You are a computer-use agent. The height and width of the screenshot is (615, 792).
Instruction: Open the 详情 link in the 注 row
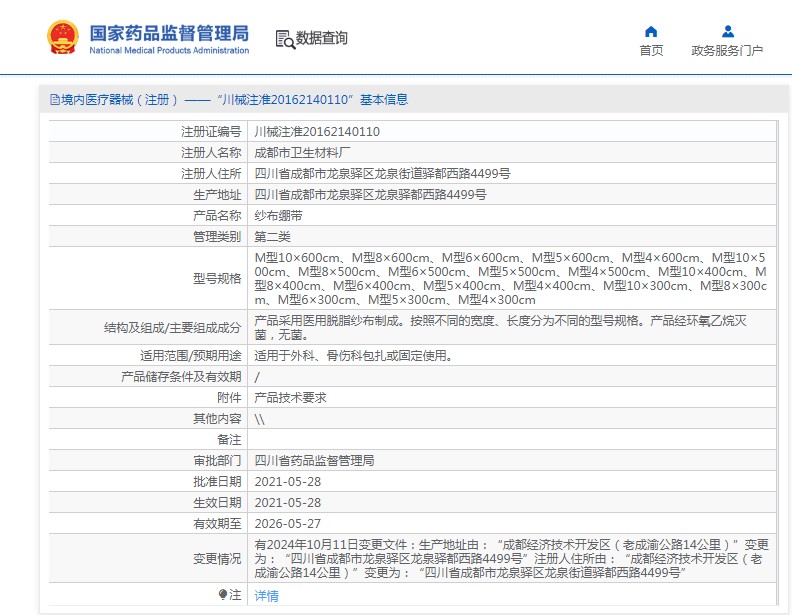tap(266, 596)
